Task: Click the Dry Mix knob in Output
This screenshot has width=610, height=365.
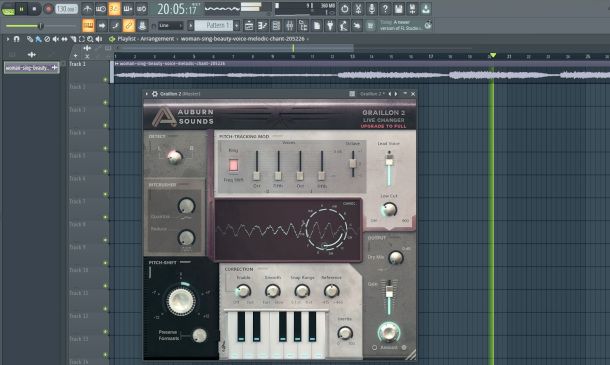Action: pos(396,258)
